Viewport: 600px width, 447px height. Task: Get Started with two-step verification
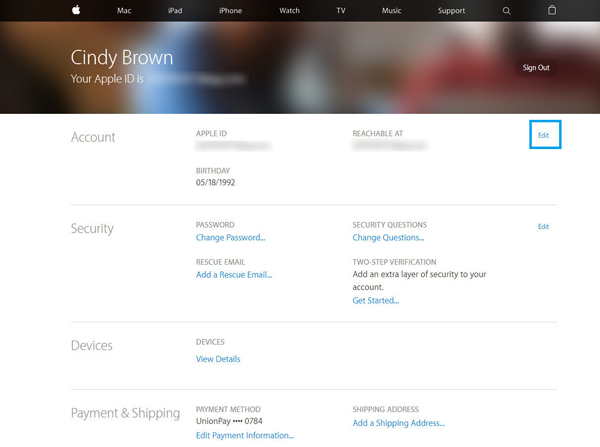click(x=375, y=300)
